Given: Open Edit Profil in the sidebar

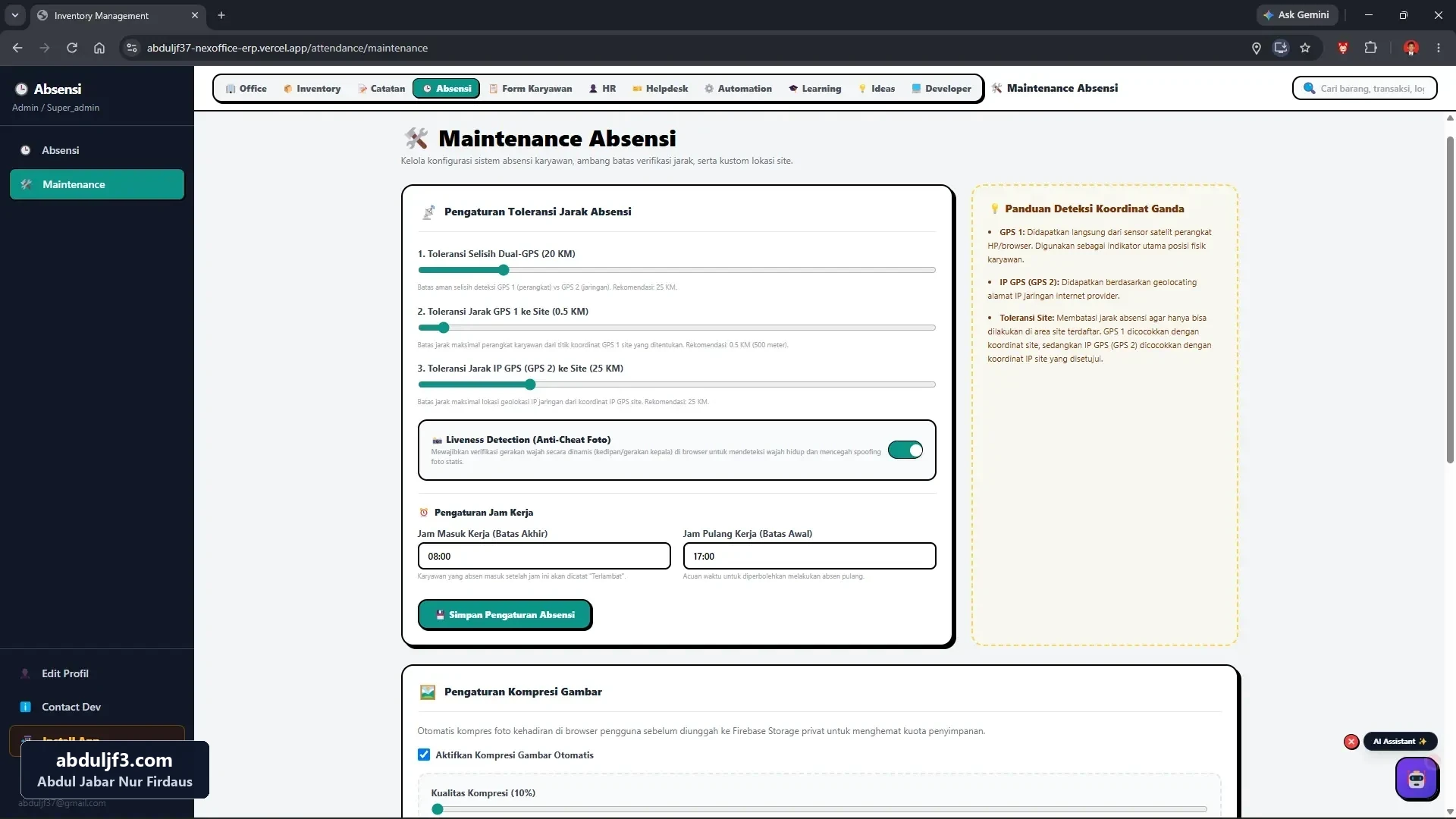Looking at the screenshot, I should [x=97, y=673].
